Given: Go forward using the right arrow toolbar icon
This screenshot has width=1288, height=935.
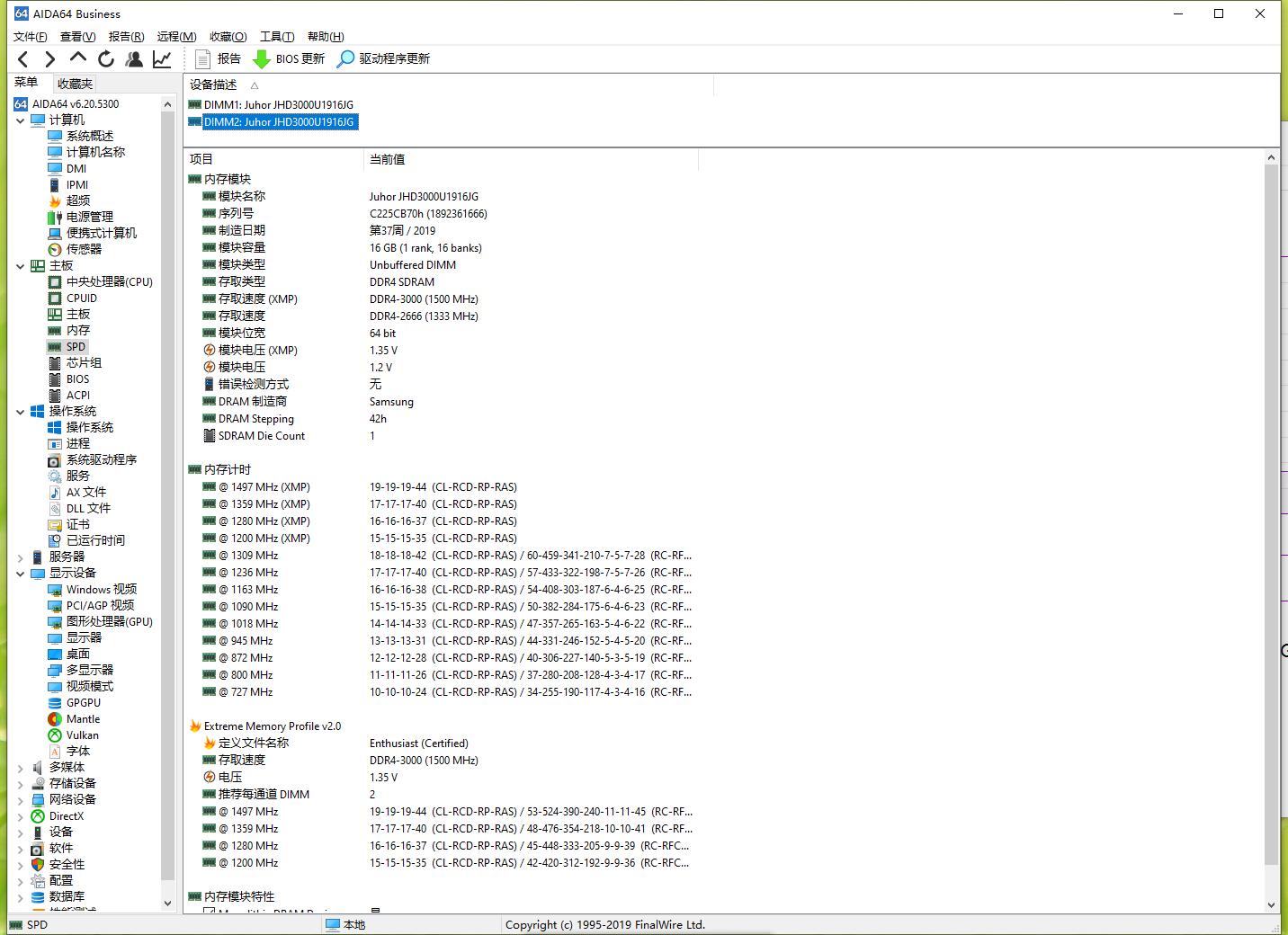Looking at the screenshot, I should [50, 59].
